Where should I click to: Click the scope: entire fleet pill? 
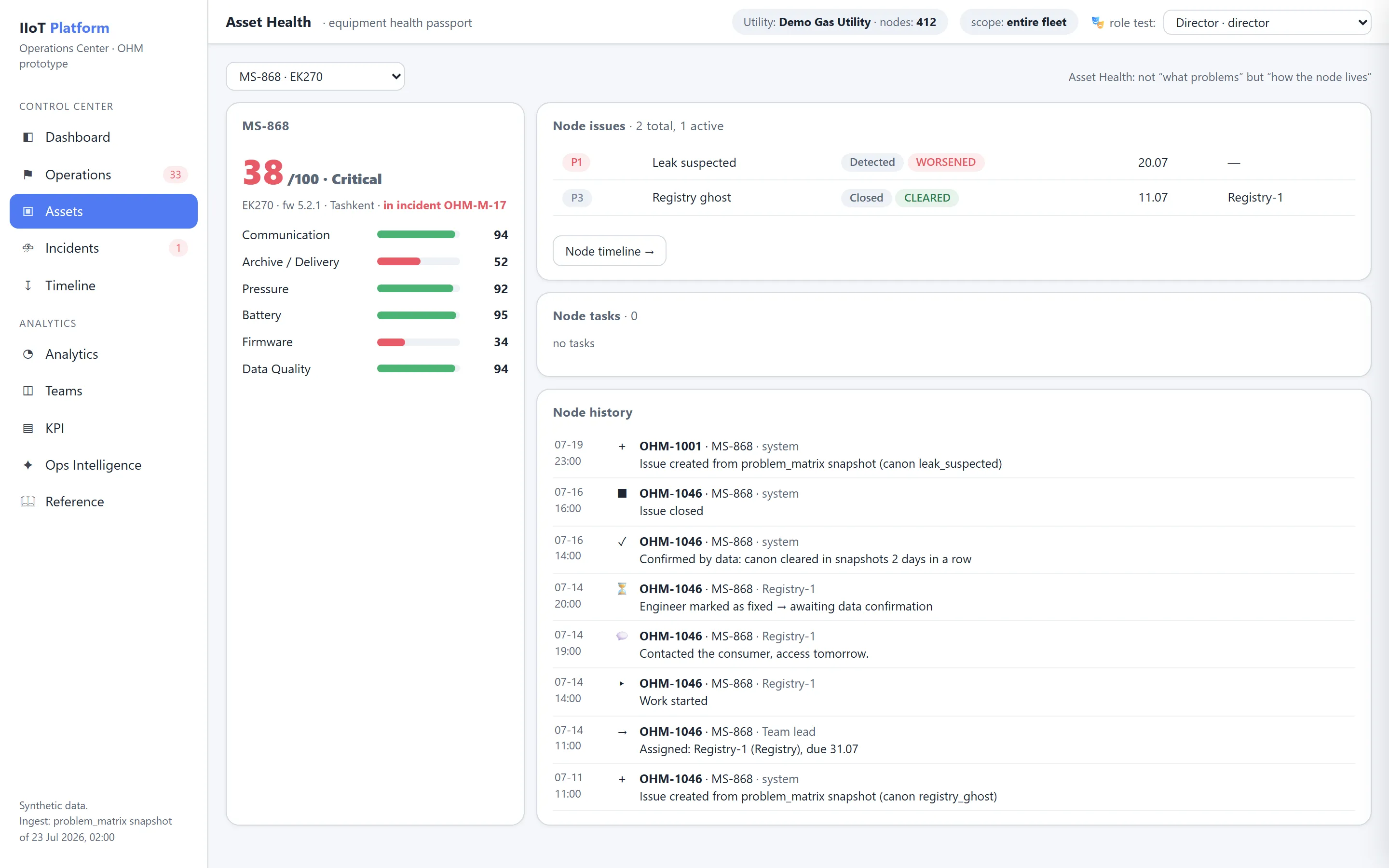click(1018, 22)
